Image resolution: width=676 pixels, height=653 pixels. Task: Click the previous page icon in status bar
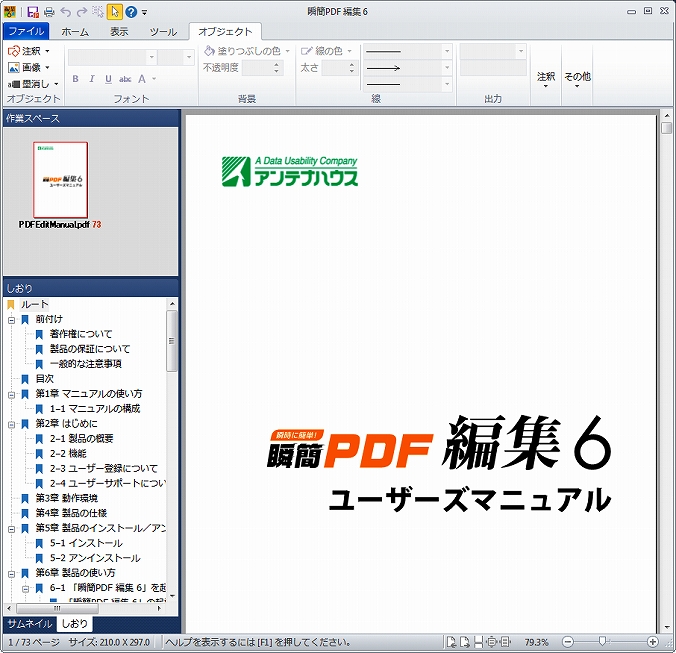pos(451,642)
